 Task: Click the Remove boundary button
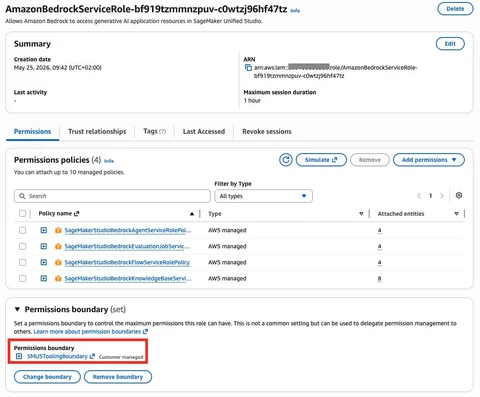118,377
